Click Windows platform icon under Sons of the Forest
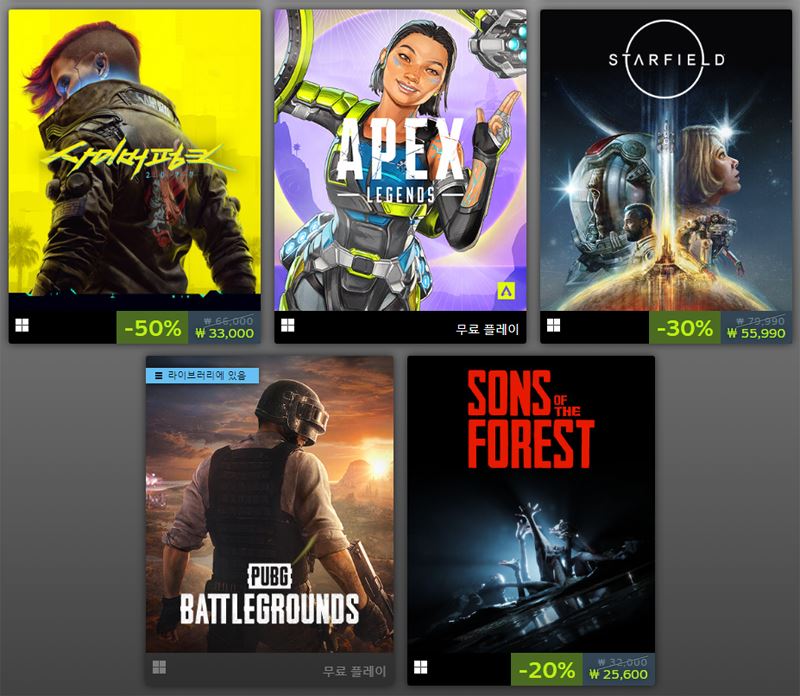Viewport: 800px width, 696px height. tap(420, 667)
